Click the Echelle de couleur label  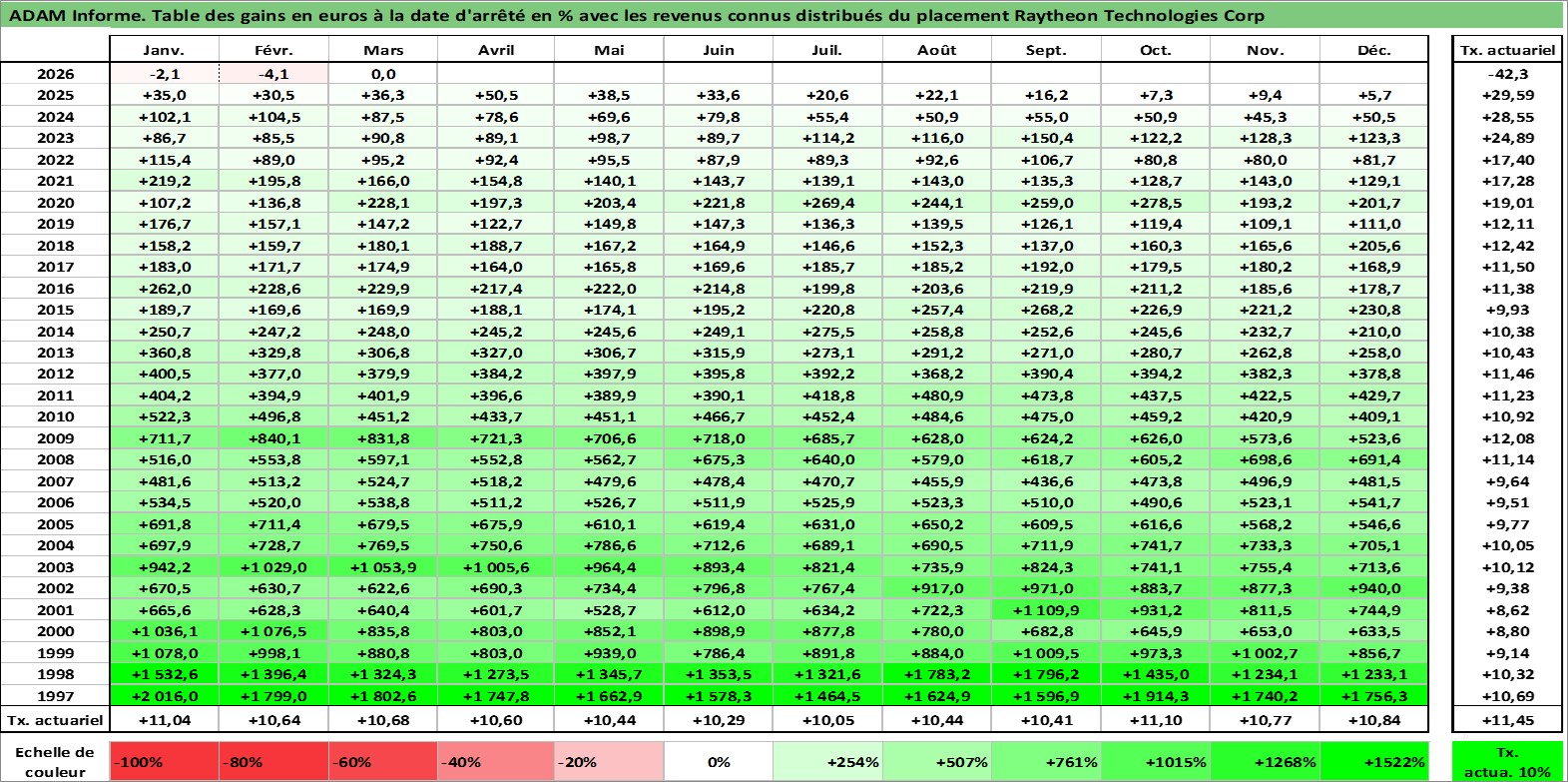click(x=55, y=761)
